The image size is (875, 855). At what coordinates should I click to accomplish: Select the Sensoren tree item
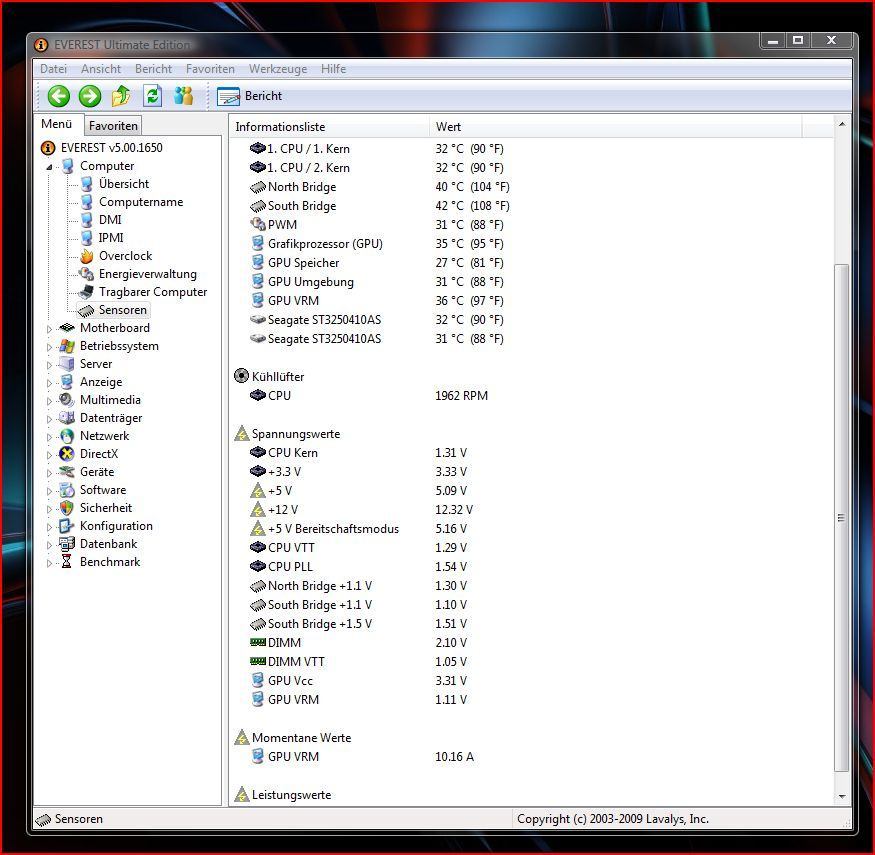pyautogui.click(x=113, y=310)
